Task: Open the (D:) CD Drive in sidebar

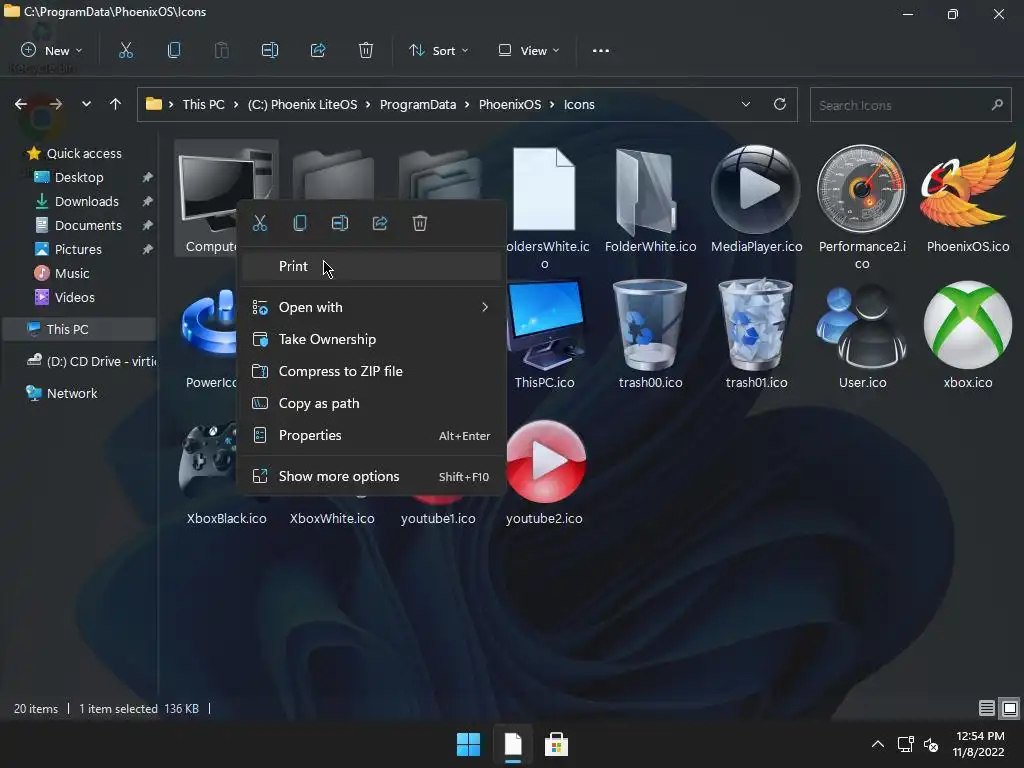Action: pyautogui.click(x=91, y=361)
